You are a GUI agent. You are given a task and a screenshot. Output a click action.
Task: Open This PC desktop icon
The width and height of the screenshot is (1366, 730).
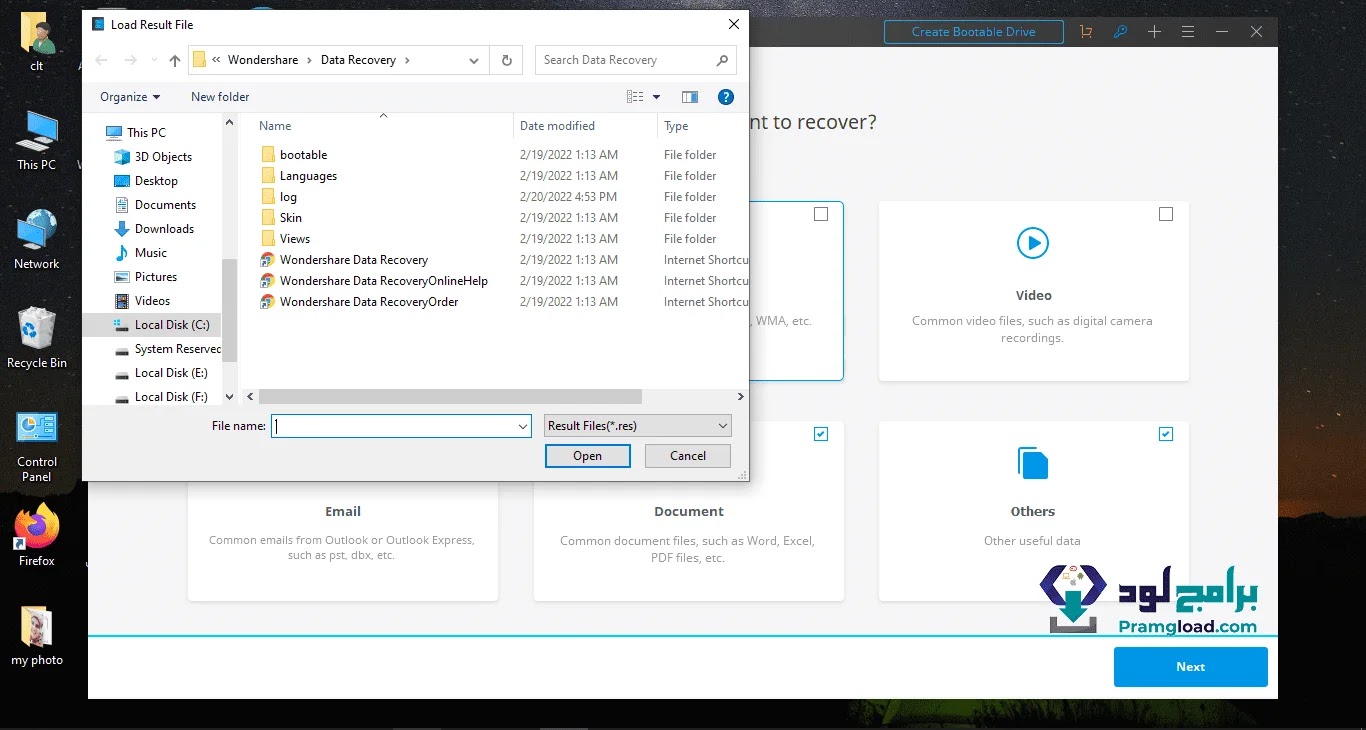coord(37,141)
